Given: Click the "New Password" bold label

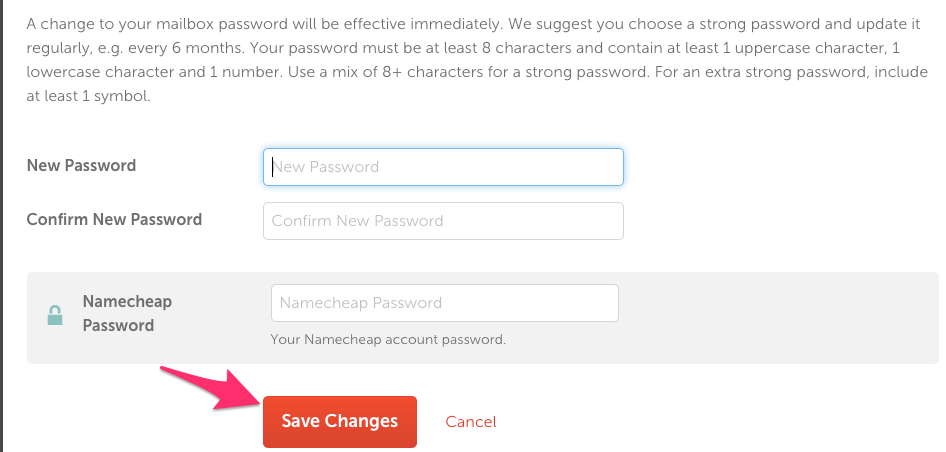Looking at the screenshot, I should point(81,166).
